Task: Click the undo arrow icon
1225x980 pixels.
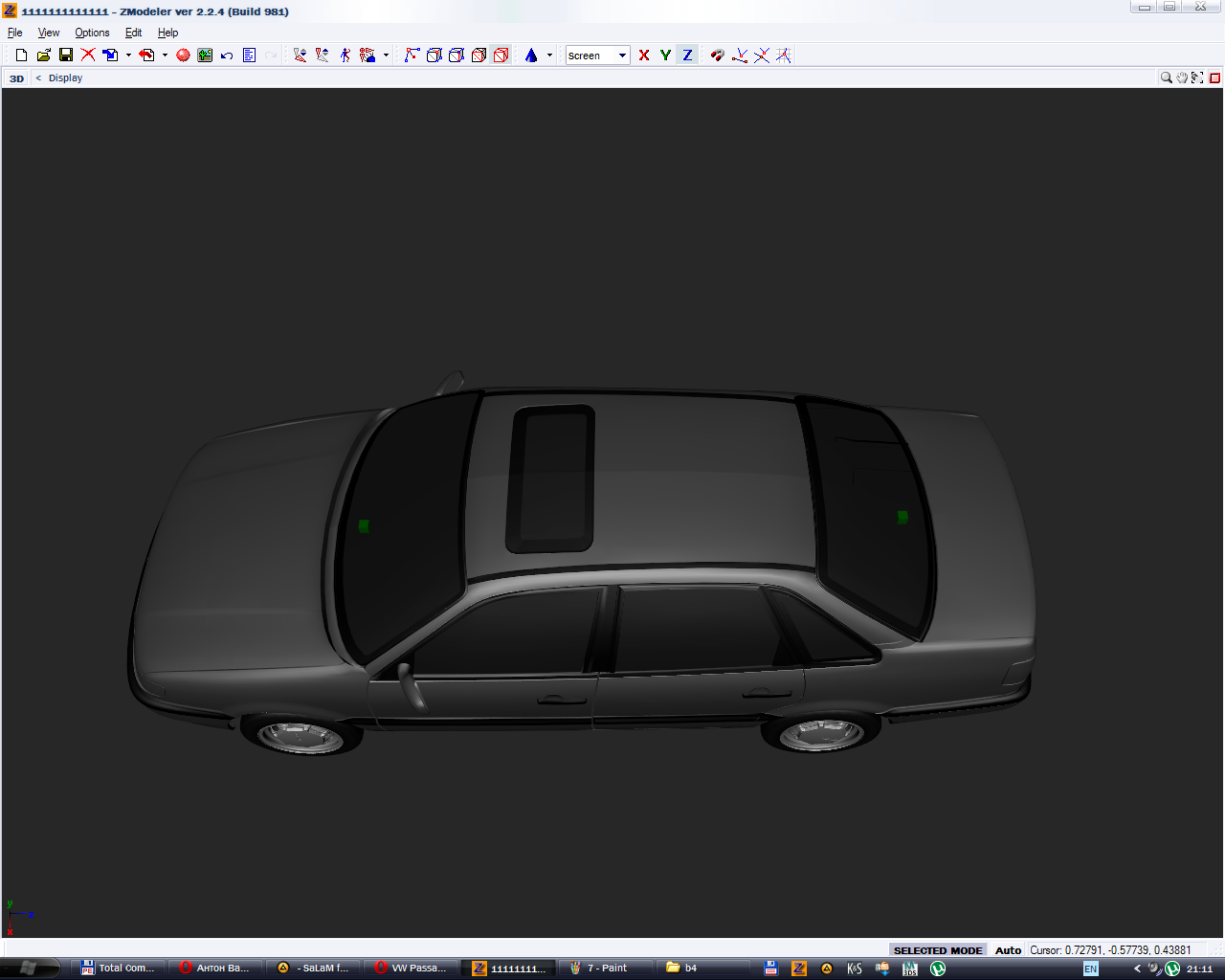Action: tap(227, 56)
